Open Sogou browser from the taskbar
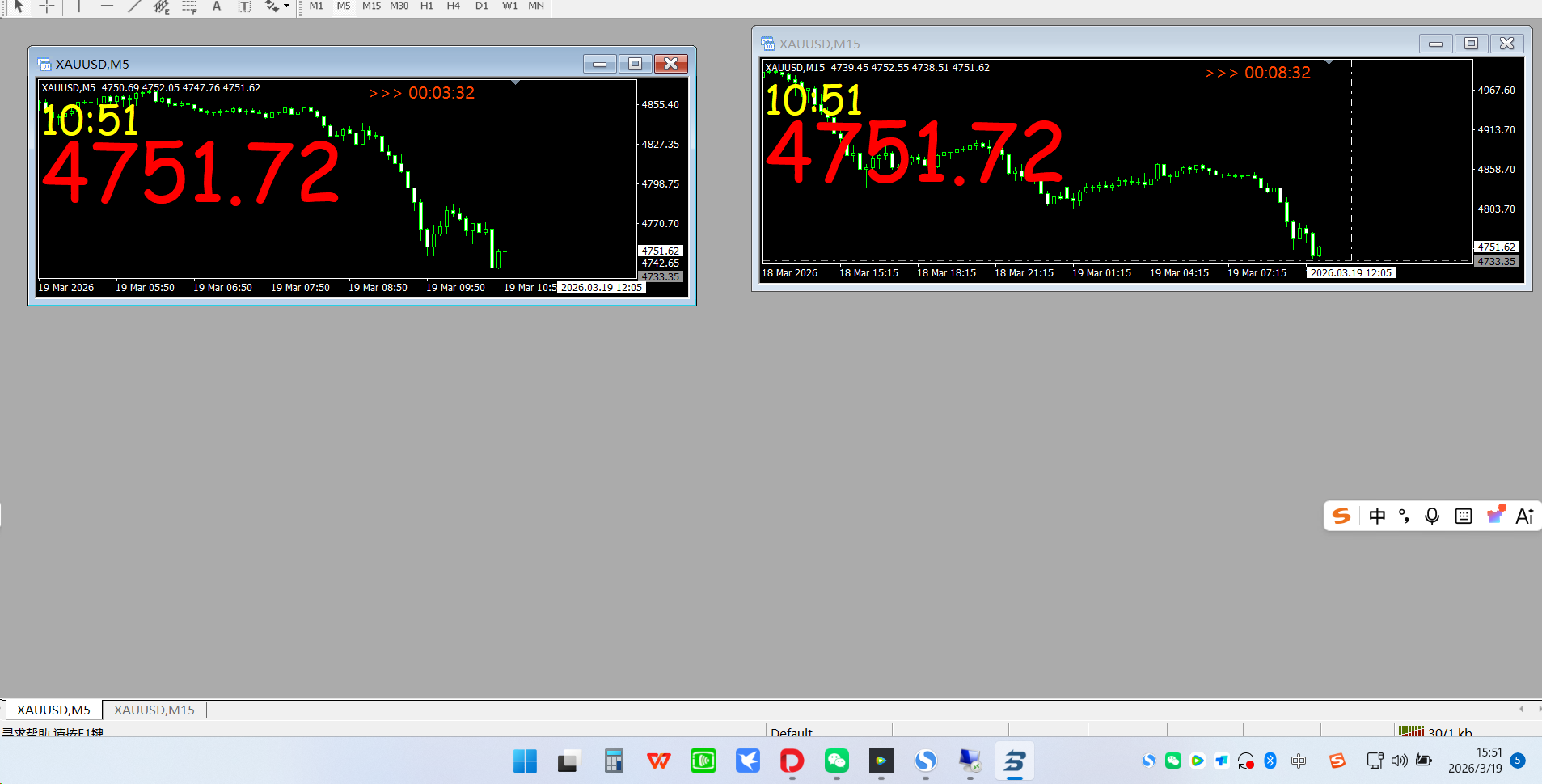 point(926,761)
